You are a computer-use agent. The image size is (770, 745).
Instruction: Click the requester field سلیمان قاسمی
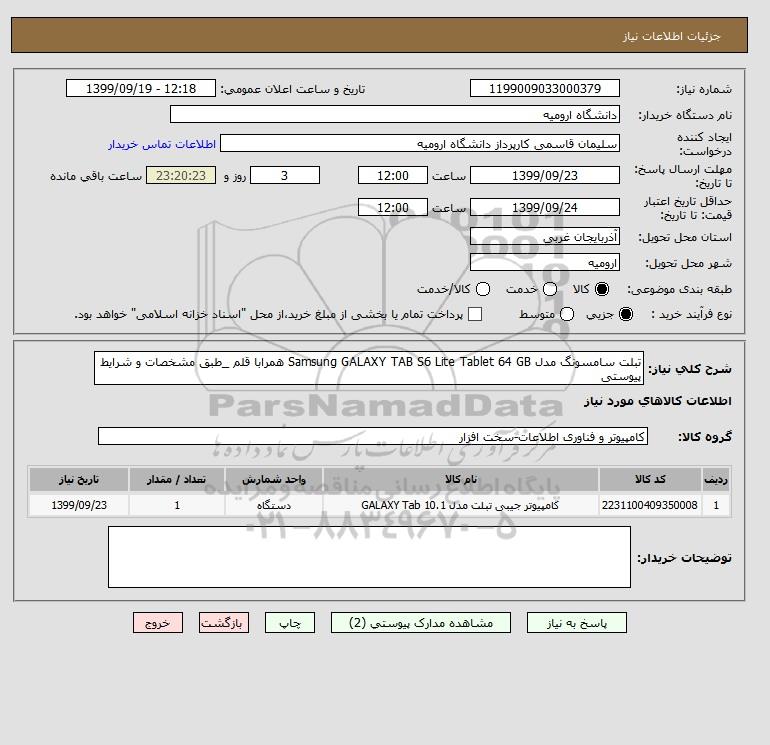coord(420,144)
